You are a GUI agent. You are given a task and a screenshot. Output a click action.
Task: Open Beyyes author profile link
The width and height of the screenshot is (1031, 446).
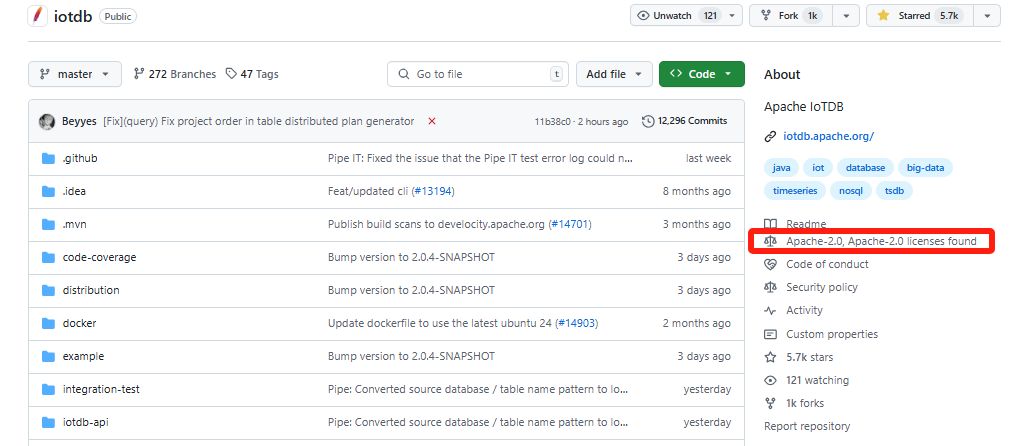[80, 121]
